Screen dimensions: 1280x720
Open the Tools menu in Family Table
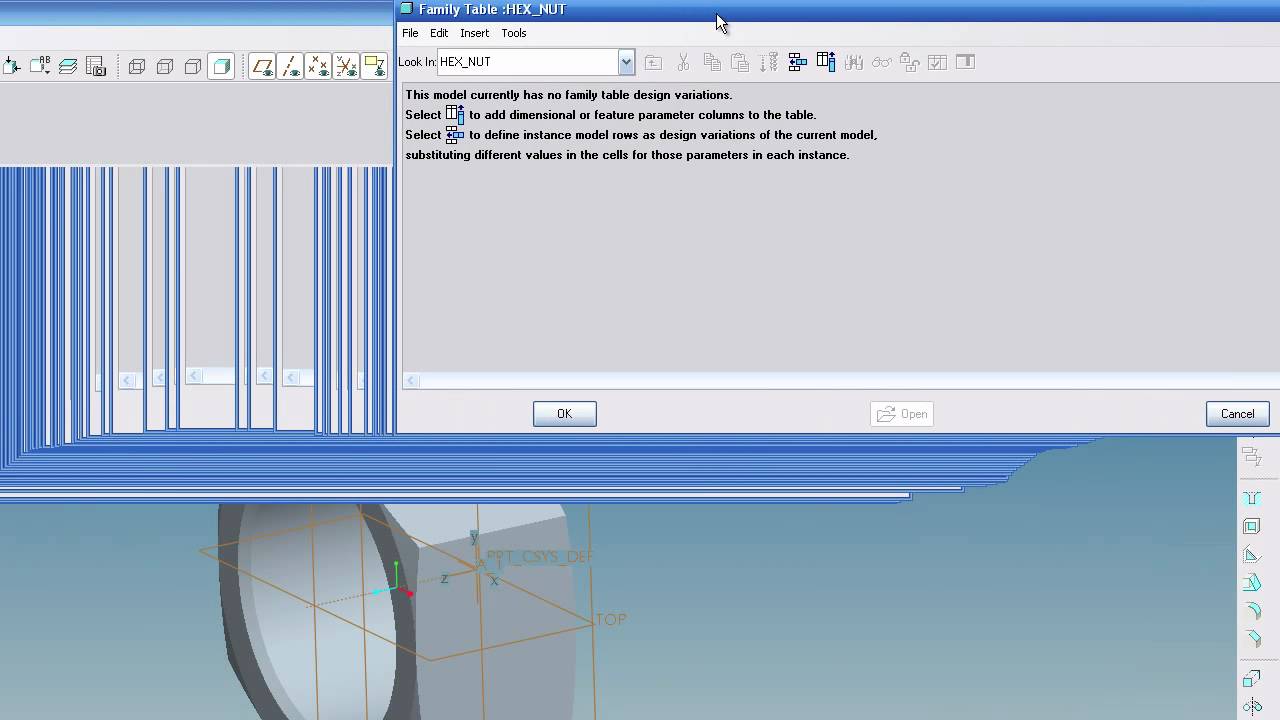(514, 33)
